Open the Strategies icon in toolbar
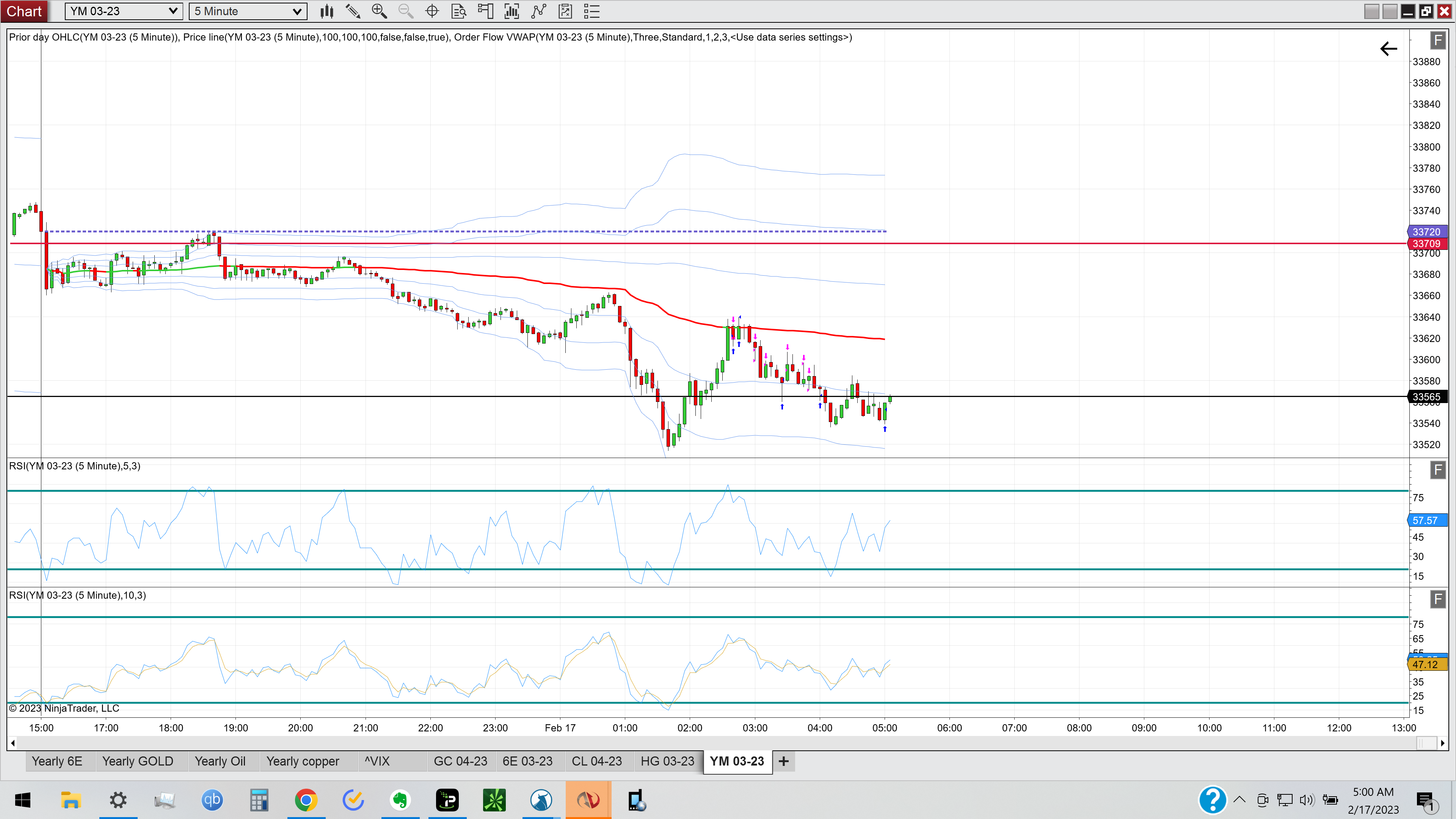Screen dimensions: 1456x819 (x=539, y=11)
